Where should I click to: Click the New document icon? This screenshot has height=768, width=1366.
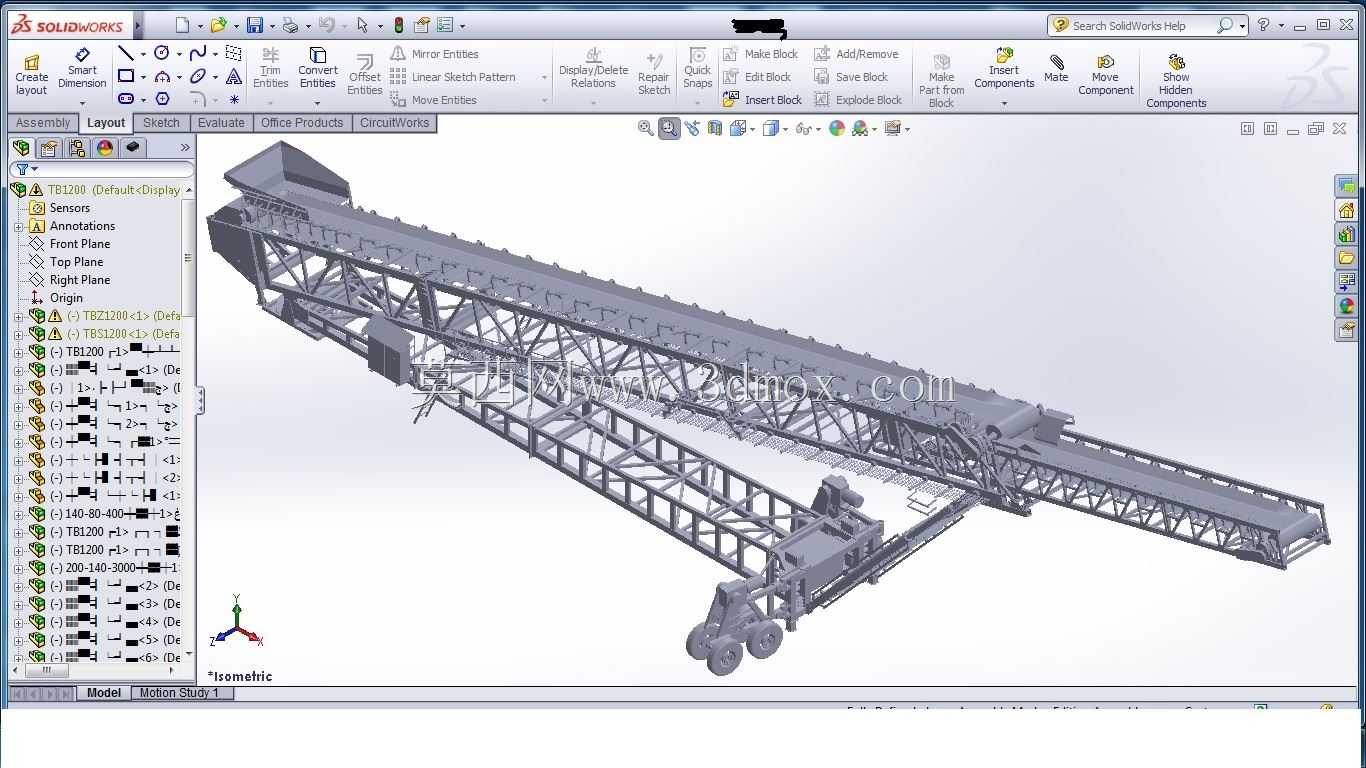(x=181, y=25)
